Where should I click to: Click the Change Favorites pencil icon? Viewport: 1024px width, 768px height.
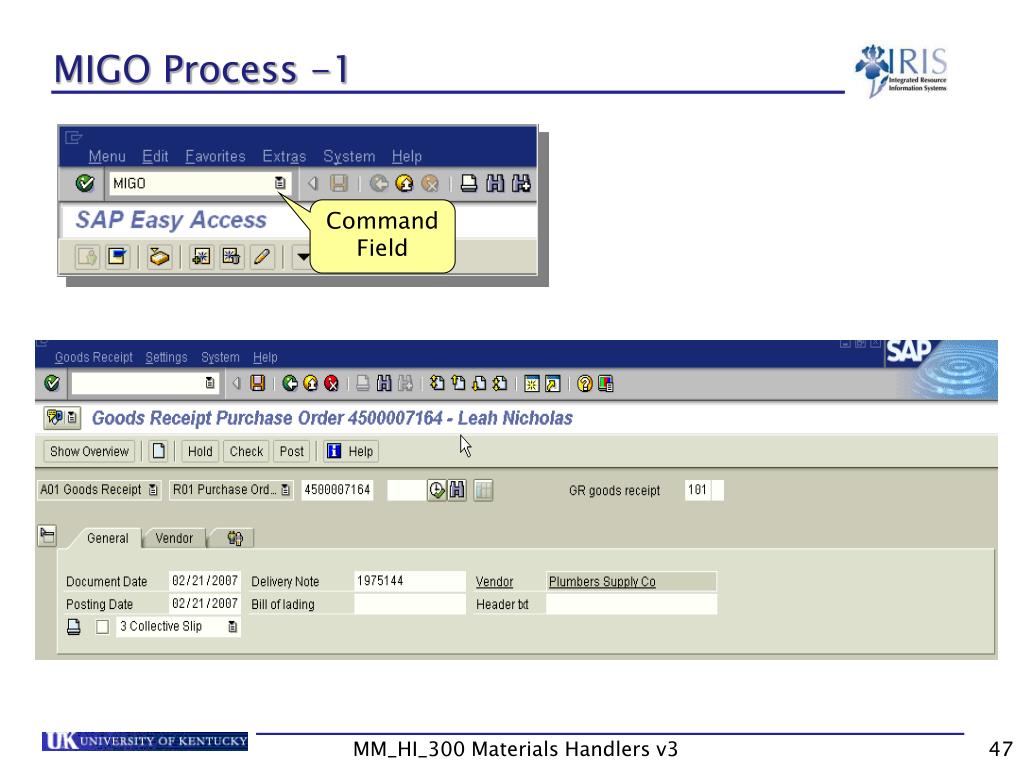pos(261,256)
